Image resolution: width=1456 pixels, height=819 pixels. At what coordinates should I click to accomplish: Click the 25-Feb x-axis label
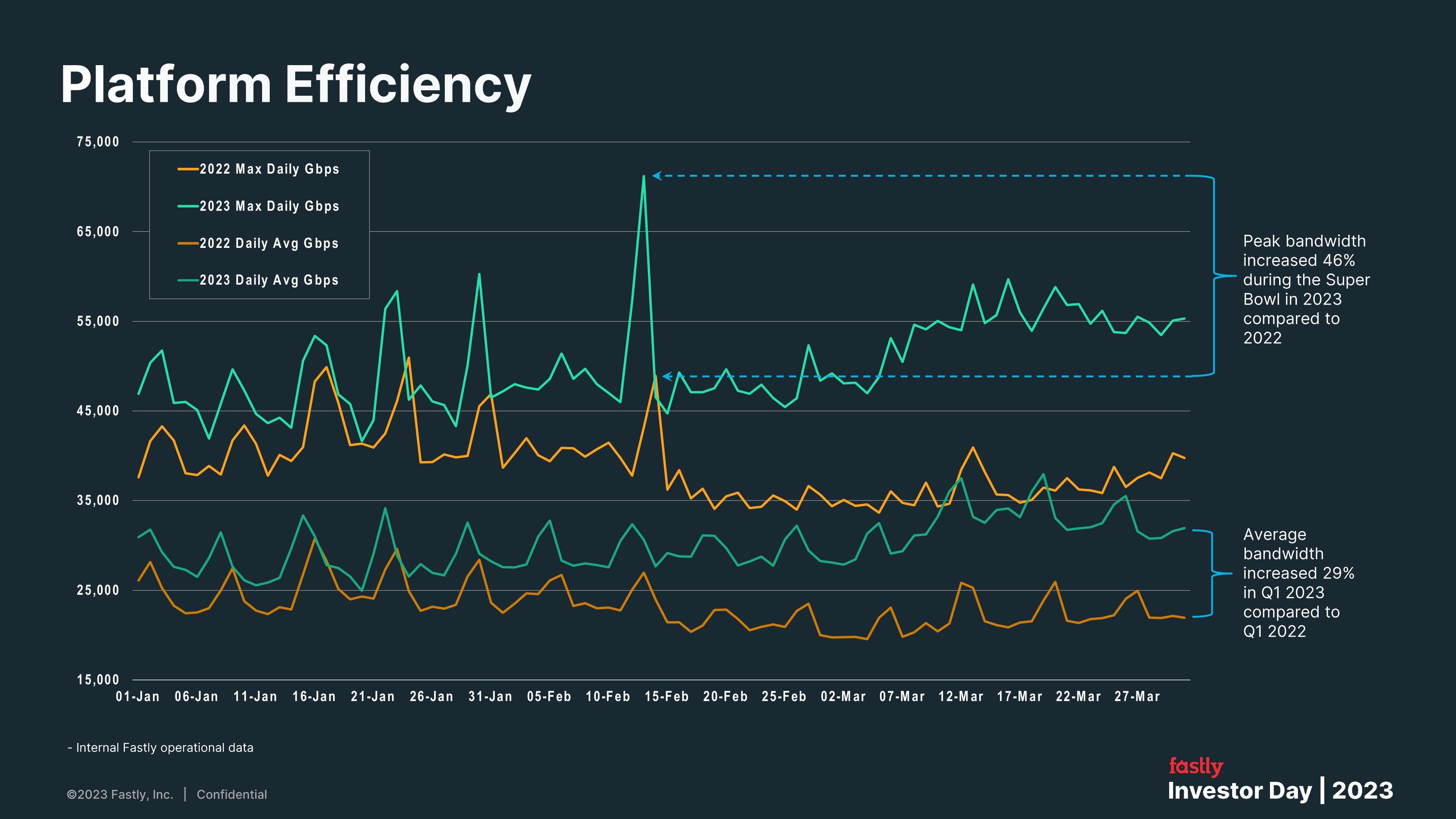coord(784,696)
